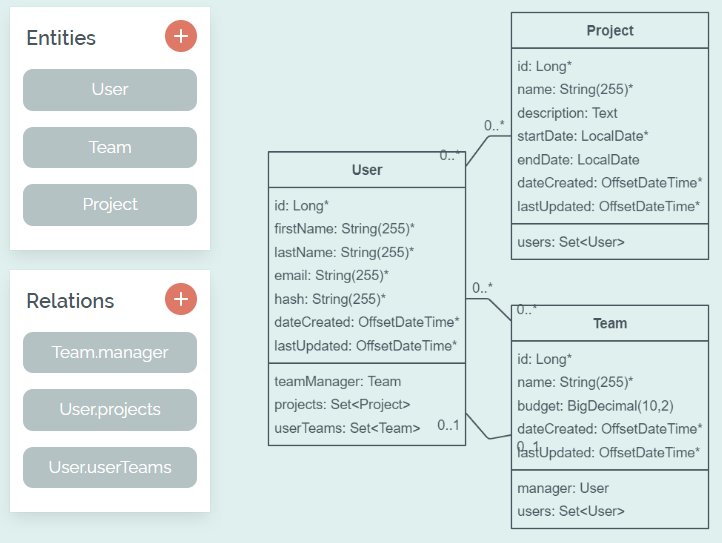The image size is (722, 543).
Task: Select 'lastUpdated: OffsetDateTime*' in Project box
Action: tap(609, 206)
